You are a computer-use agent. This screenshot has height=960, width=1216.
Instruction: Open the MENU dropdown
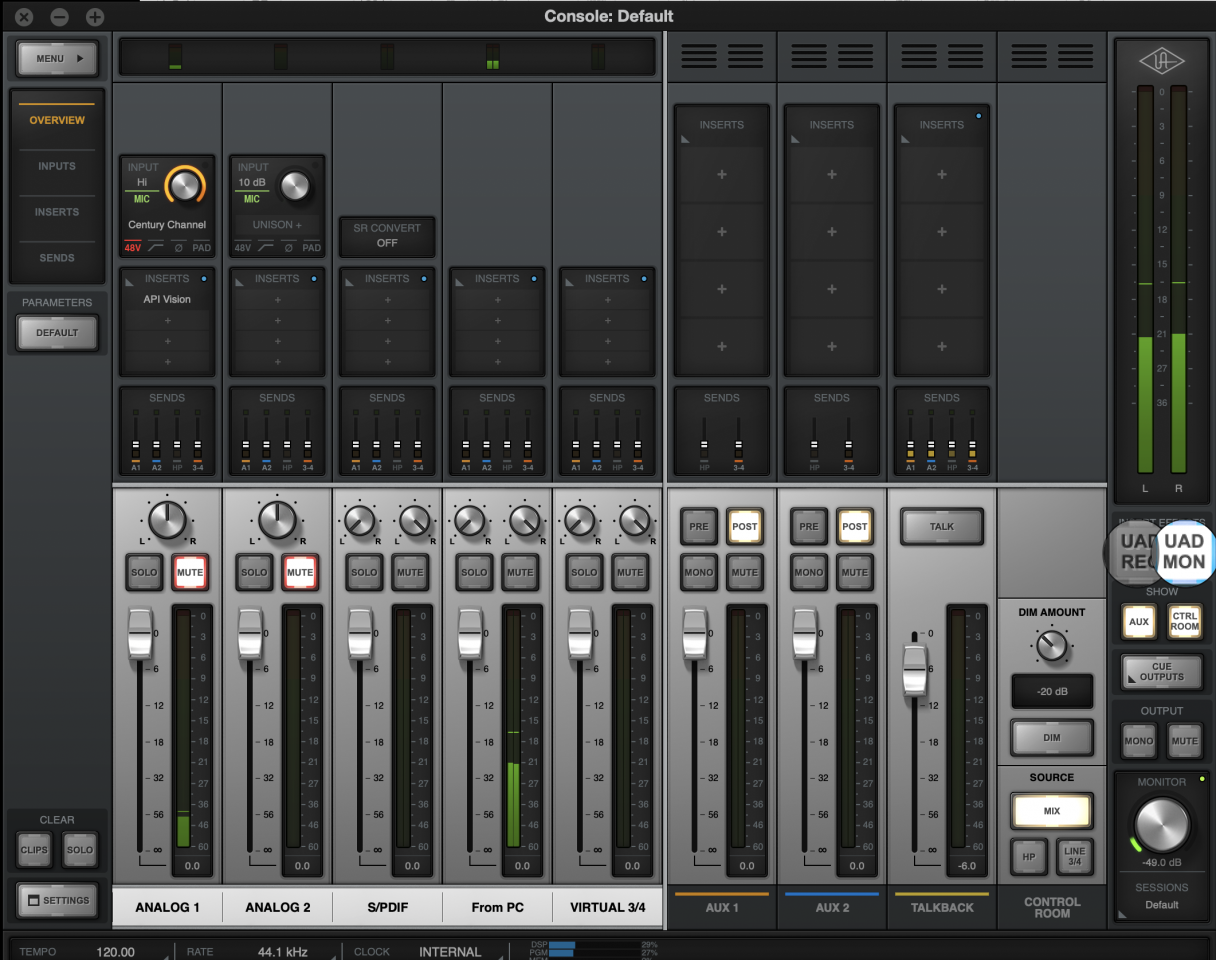pos(57,59)
